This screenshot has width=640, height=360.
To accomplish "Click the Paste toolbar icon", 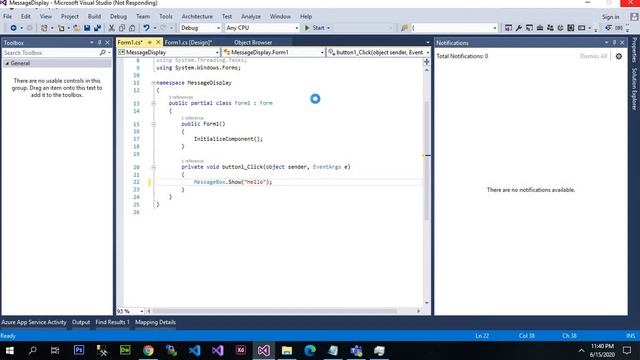I will 132,28.
